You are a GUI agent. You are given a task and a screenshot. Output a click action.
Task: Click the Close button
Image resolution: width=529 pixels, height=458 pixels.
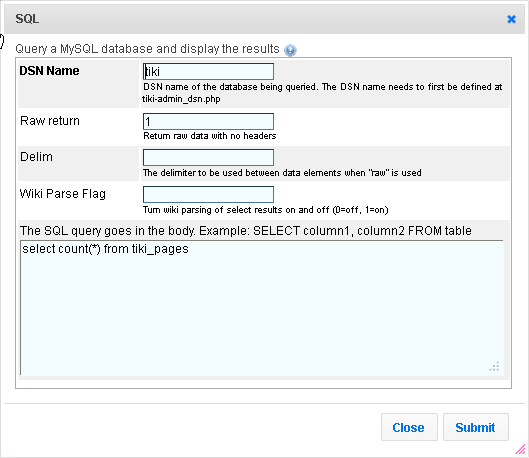click(x=409, y=427)
